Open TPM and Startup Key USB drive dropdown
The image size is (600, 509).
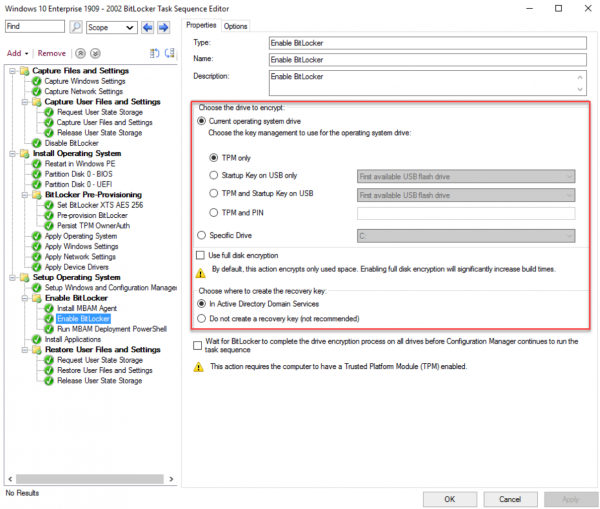(x=466, y=195)
